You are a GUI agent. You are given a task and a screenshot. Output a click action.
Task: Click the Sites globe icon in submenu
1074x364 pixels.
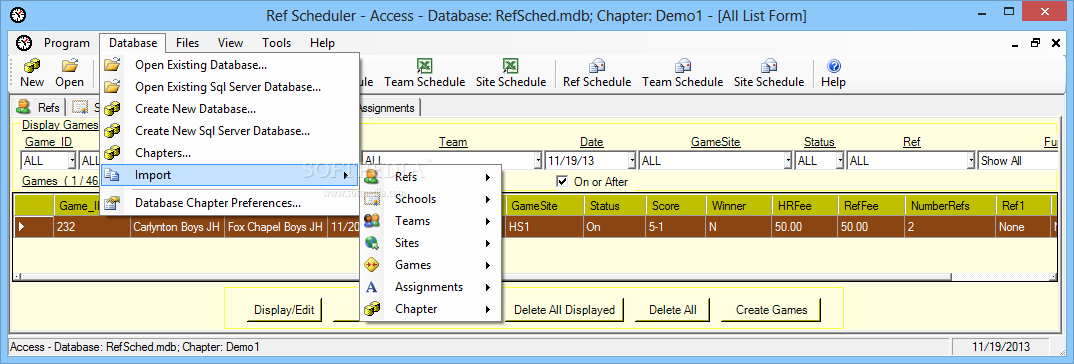[372, 243]
